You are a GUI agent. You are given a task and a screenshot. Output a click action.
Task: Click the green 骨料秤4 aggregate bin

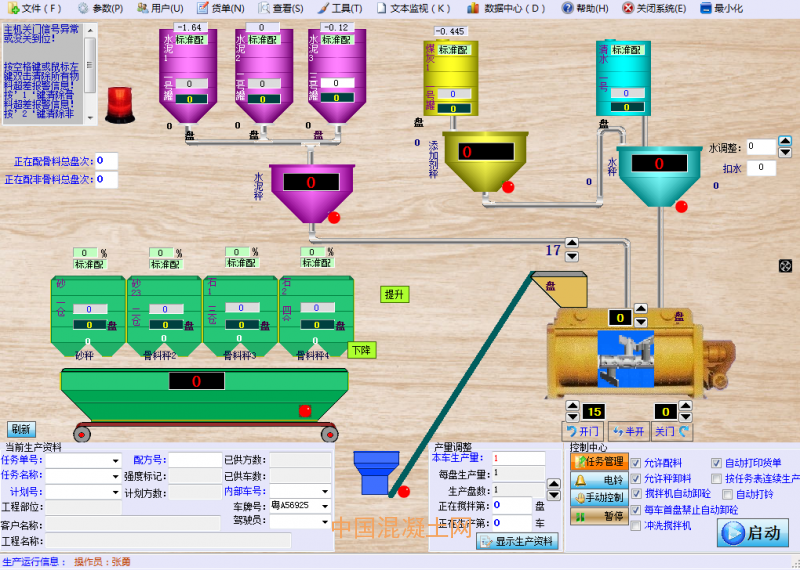pos(316,316)
